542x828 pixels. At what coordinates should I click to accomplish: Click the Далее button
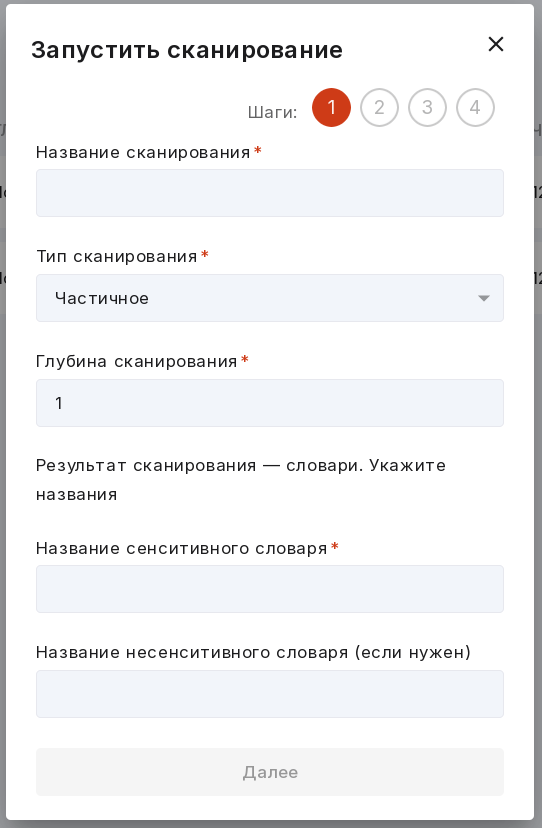point(270,772)
